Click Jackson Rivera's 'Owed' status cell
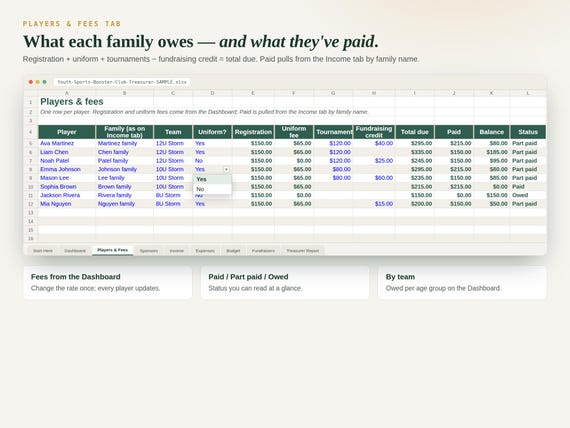Screen dimensions: 570x428 click(x=528, y=195)
